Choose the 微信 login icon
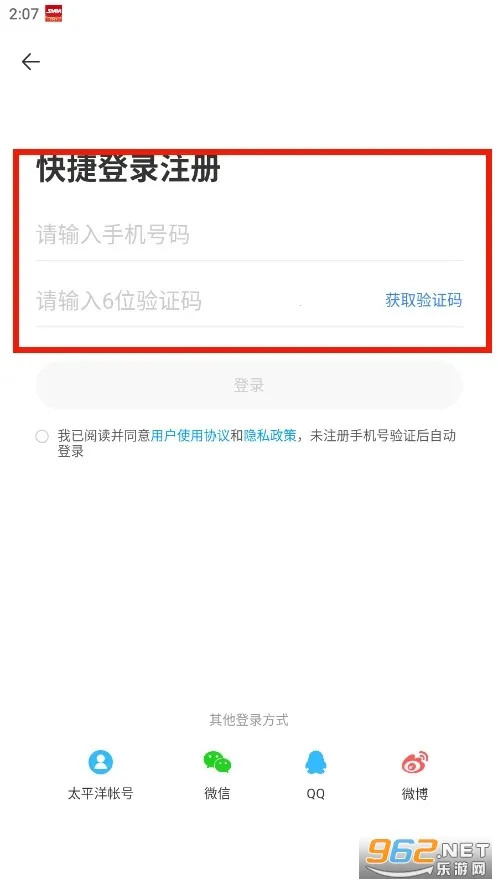The height and width of the screenshot is (885, 498). pyautogui.click(x=217, y=762)
